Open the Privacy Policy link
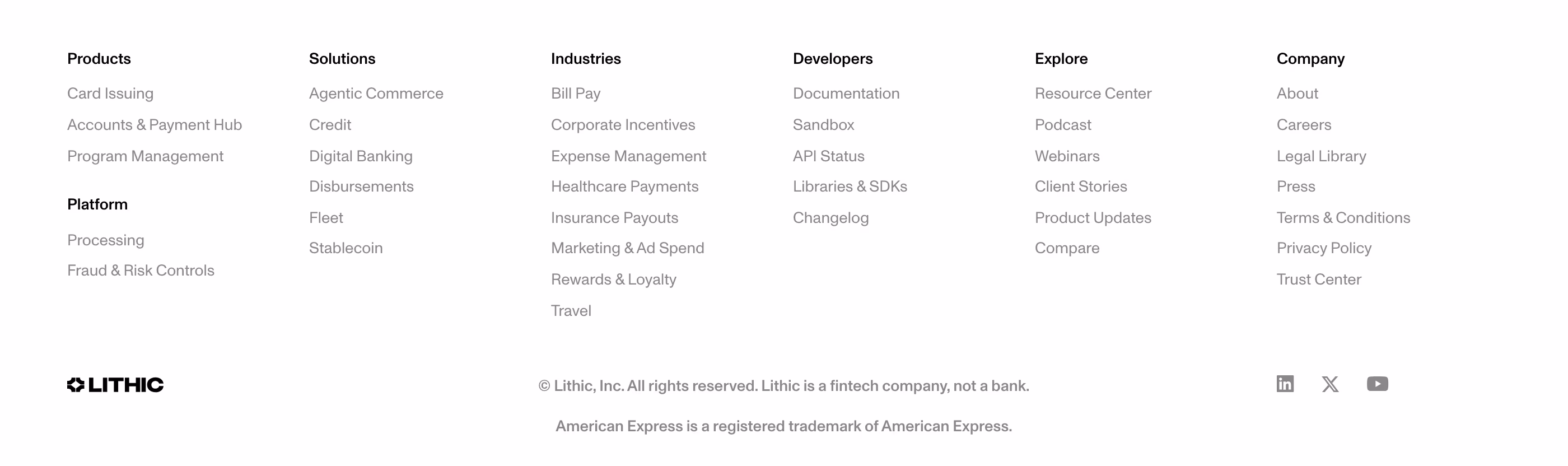This screenshot has height=466, width=1568. tap(1324, 248)
